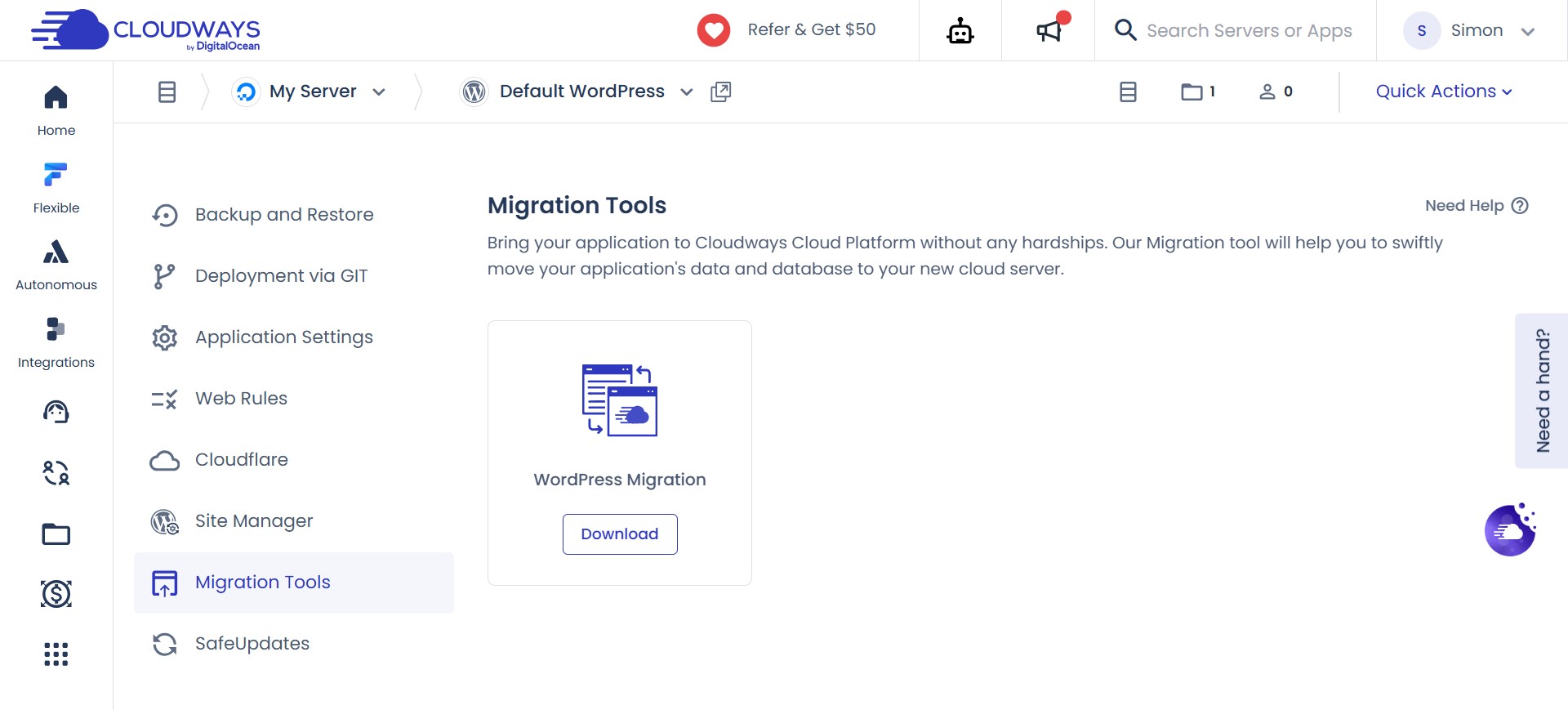The image size is (1568, 710).
Task: Open Autonomous in left sidebar
Action: click(56, 266)
